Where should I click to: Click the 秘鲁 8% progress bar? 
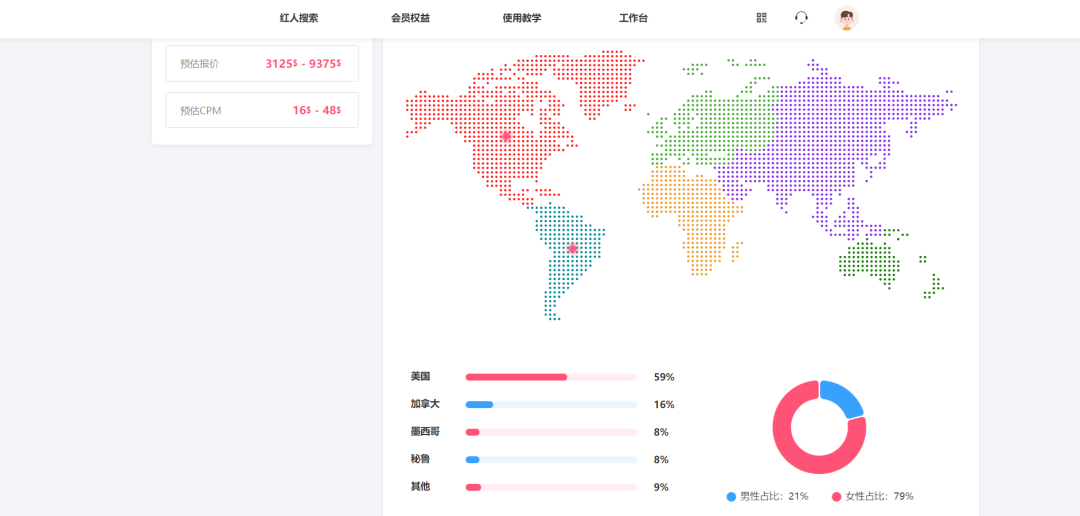(551, 460)
